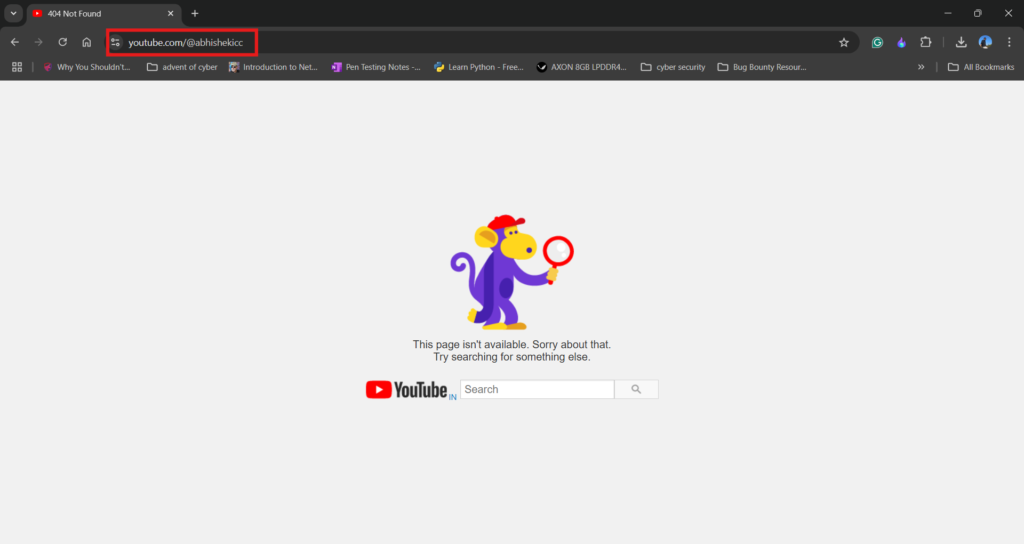1024x544 pixels.
Task: Reload the 404 page
Action: pos(63,42)
